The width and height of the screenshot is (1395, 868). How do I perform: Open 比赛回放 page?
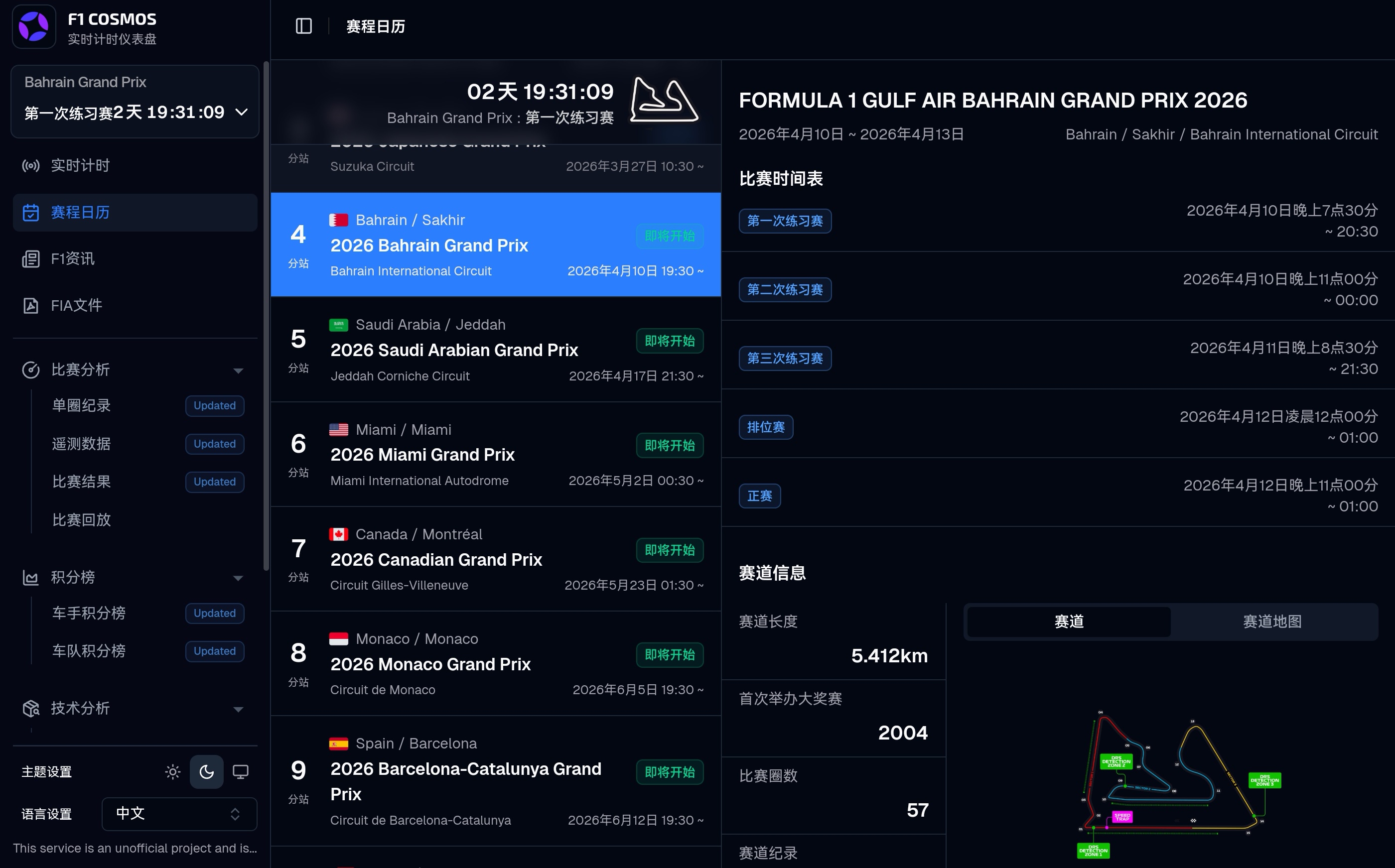click(82, 520)
